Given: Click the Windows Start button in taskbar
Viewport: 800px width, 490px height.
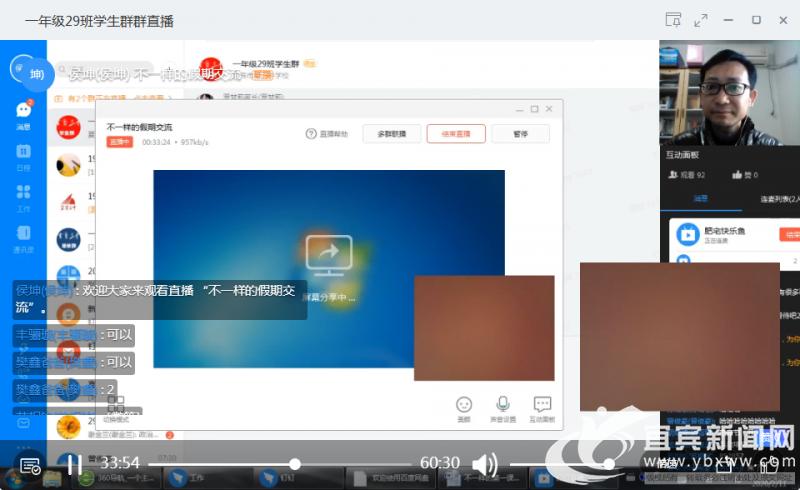Looking at the screenshot, I should click(x=14, y=479).
